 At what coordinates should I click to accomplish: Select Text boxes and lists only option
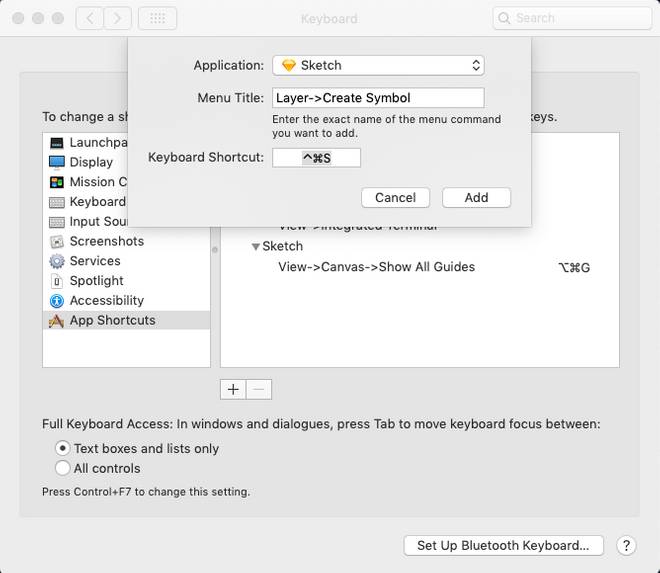point(63,449)
